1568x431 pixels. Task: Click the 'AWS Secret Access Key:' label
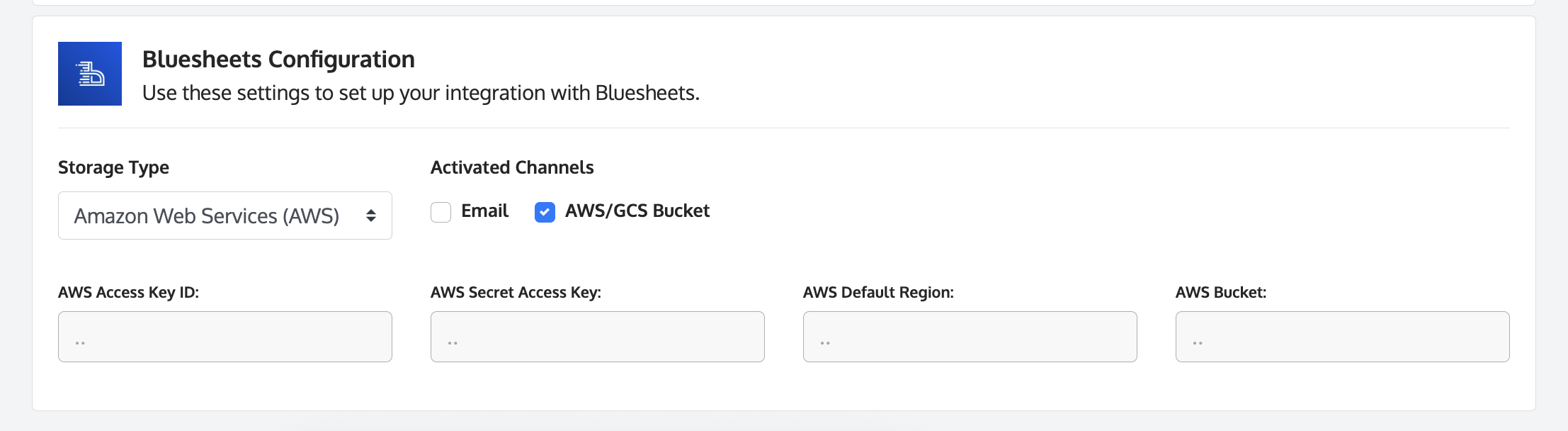(516, 292)
